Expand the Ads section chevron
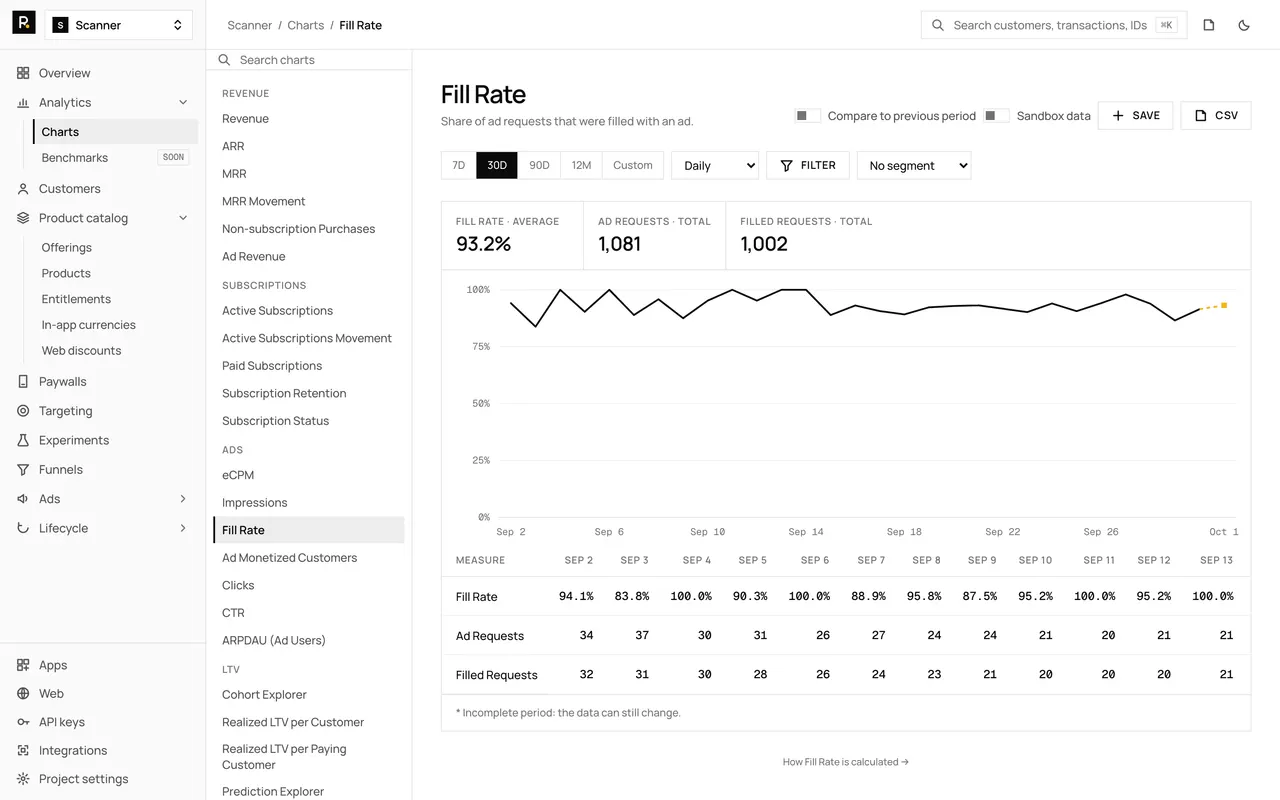 183,499
